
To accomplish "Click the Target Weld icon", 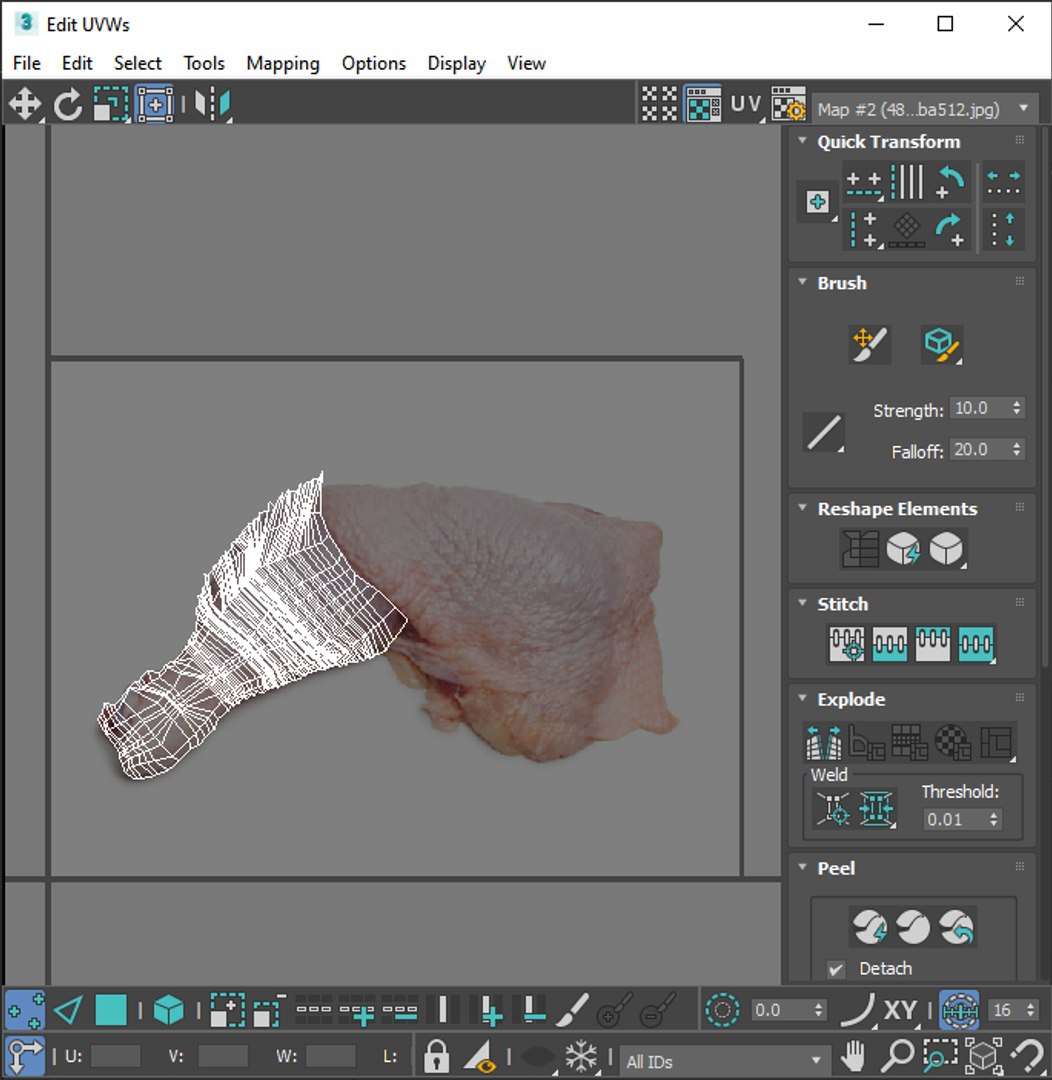I will pos(833,809).
